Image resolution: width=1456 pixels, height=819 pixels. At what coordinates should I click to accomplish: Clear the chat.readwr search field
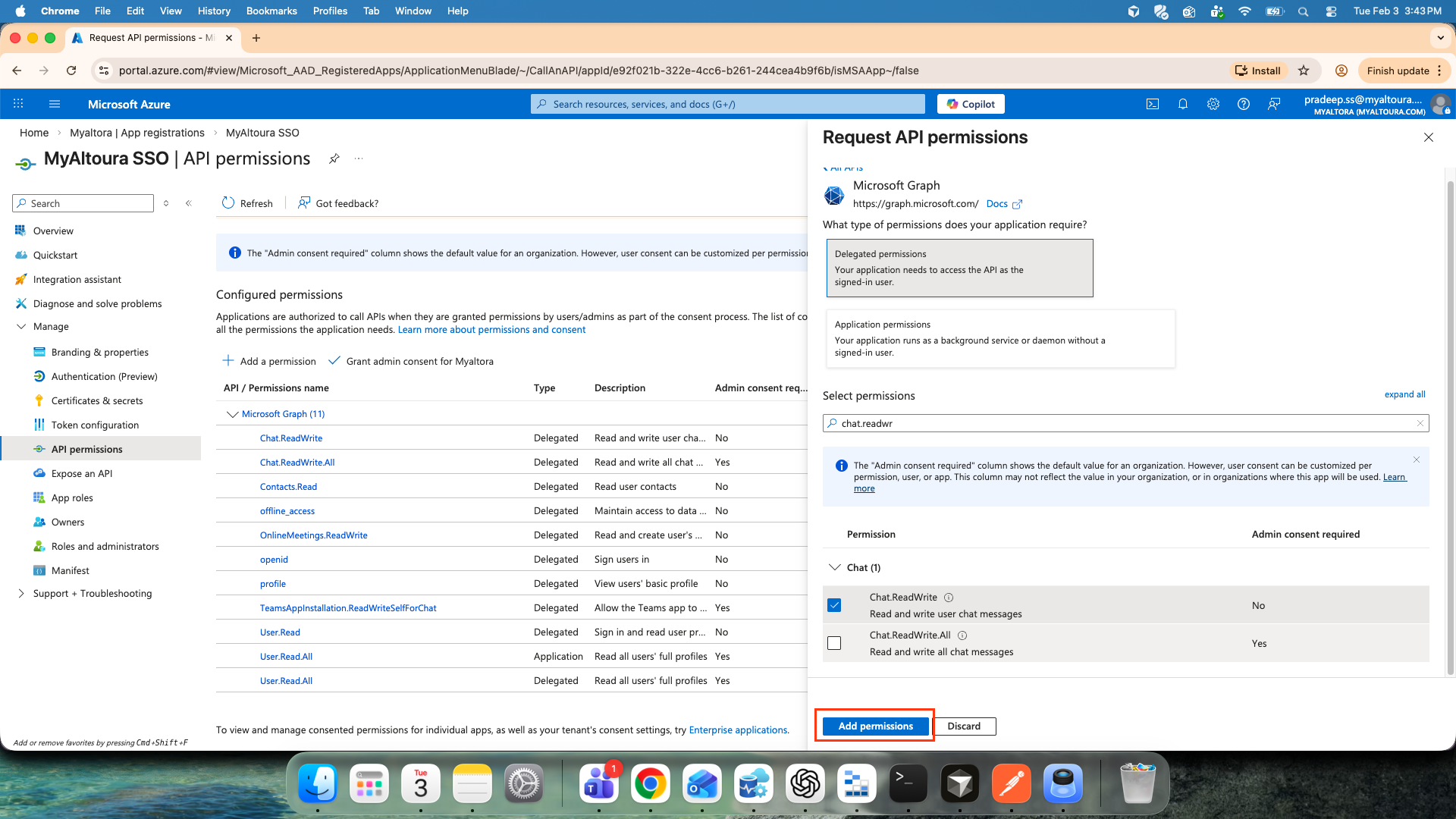pyautogui.click(x=1420, y=423)
